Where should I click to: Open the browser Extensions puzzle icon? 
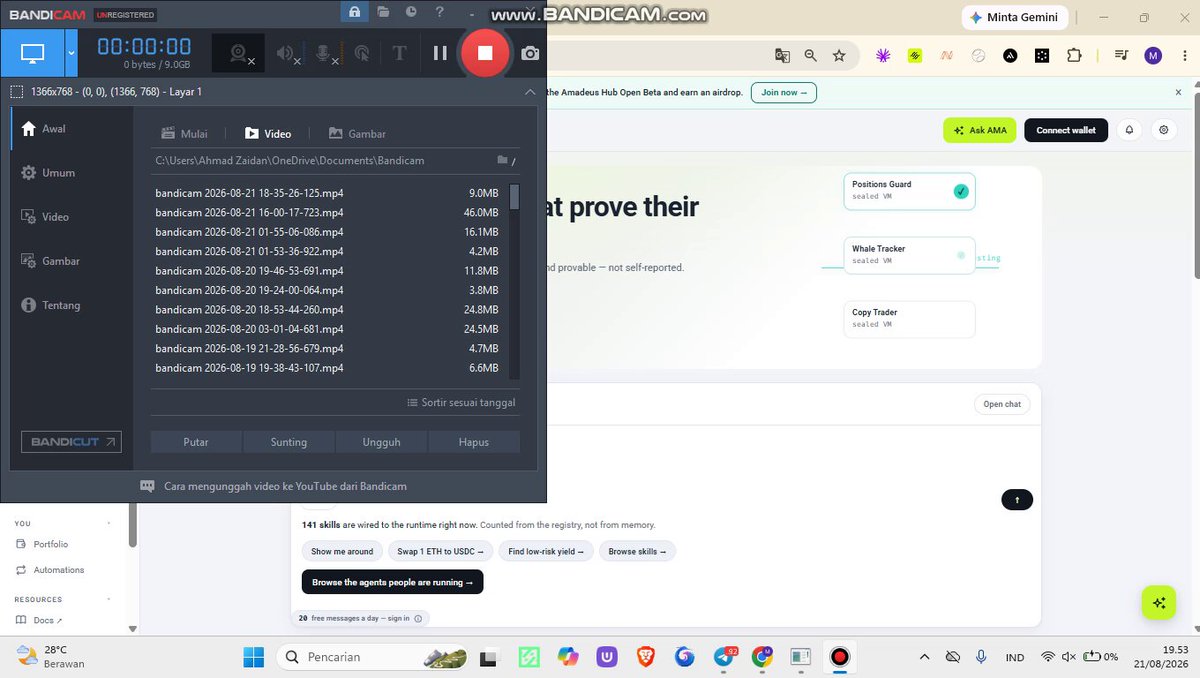click(x=1074, y=56)
